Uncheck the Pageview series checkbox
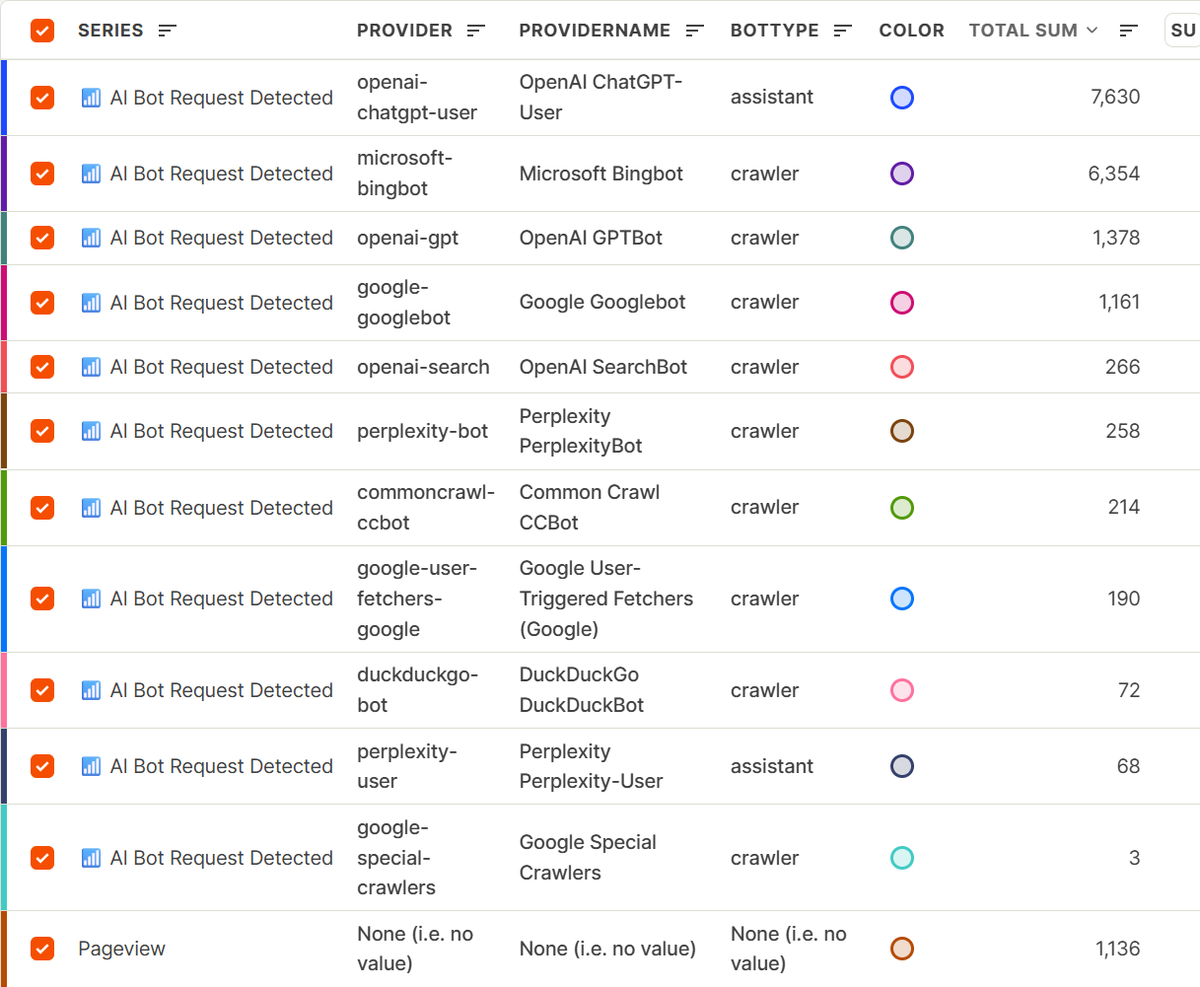This screenshot has height=987, width=1200. click(42, 949)
